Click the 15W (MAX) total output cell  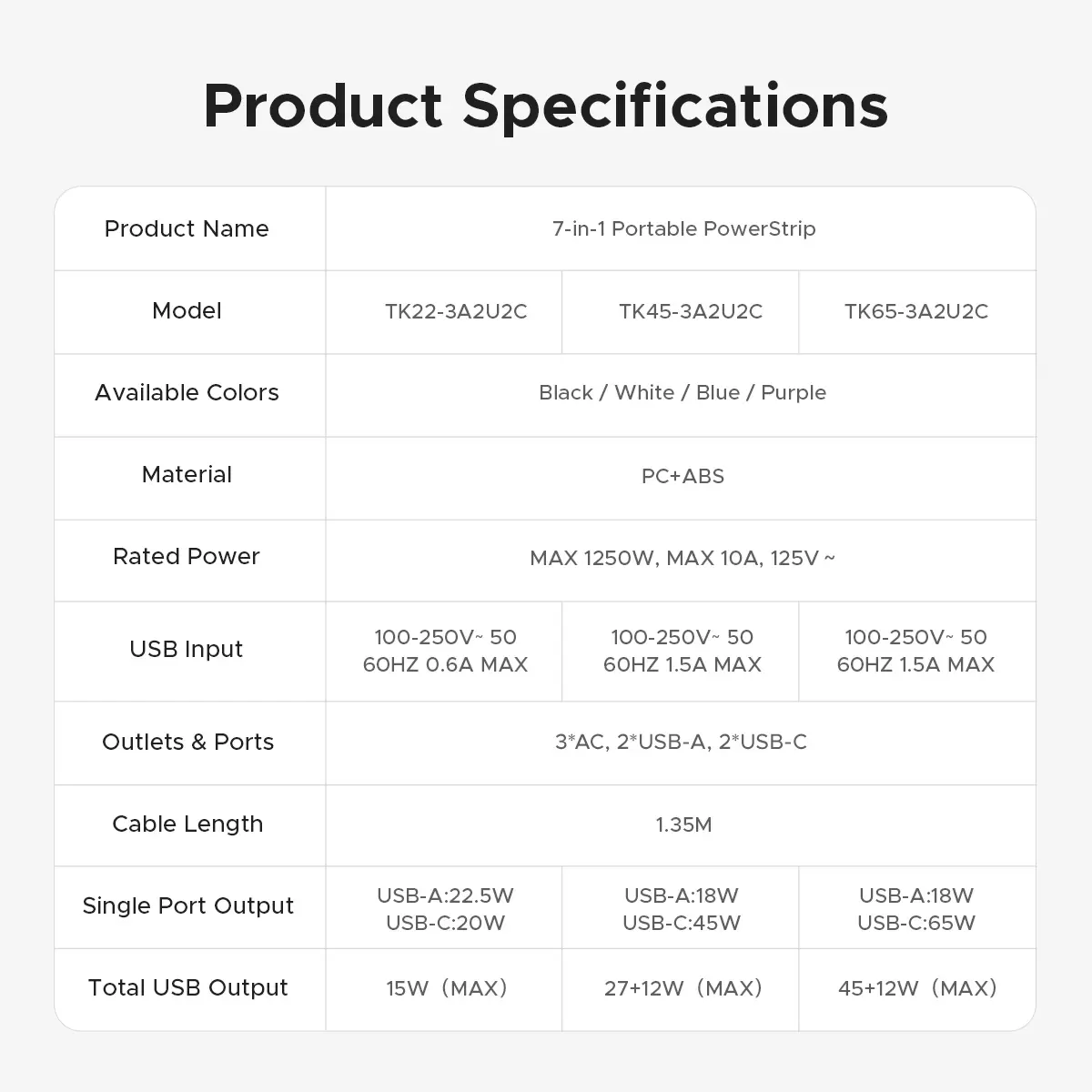(446, 987)
